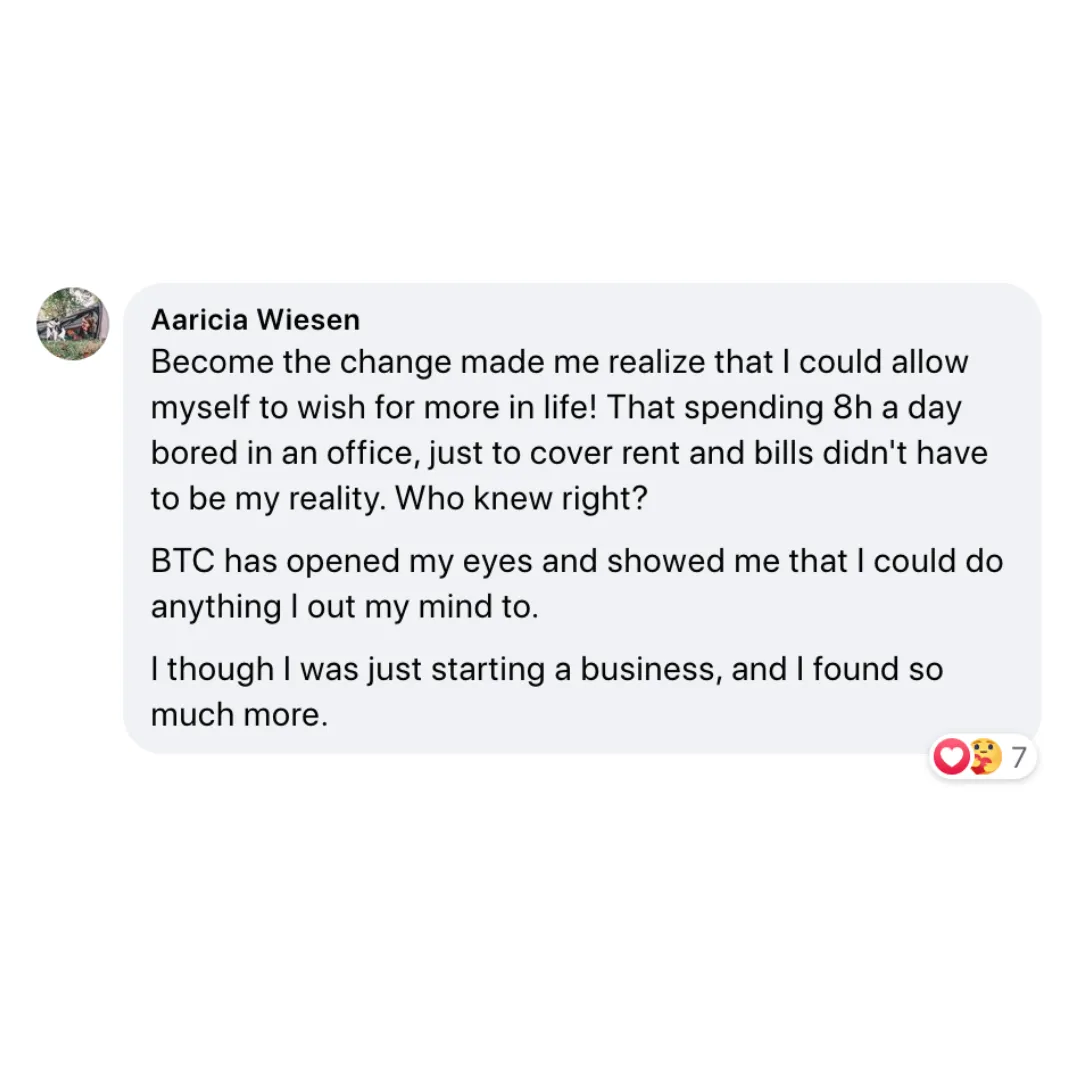This screenshot has width=1080, height=1080.
Task: Click the line "anything I out my mind to."
Action: click(344, 608)
